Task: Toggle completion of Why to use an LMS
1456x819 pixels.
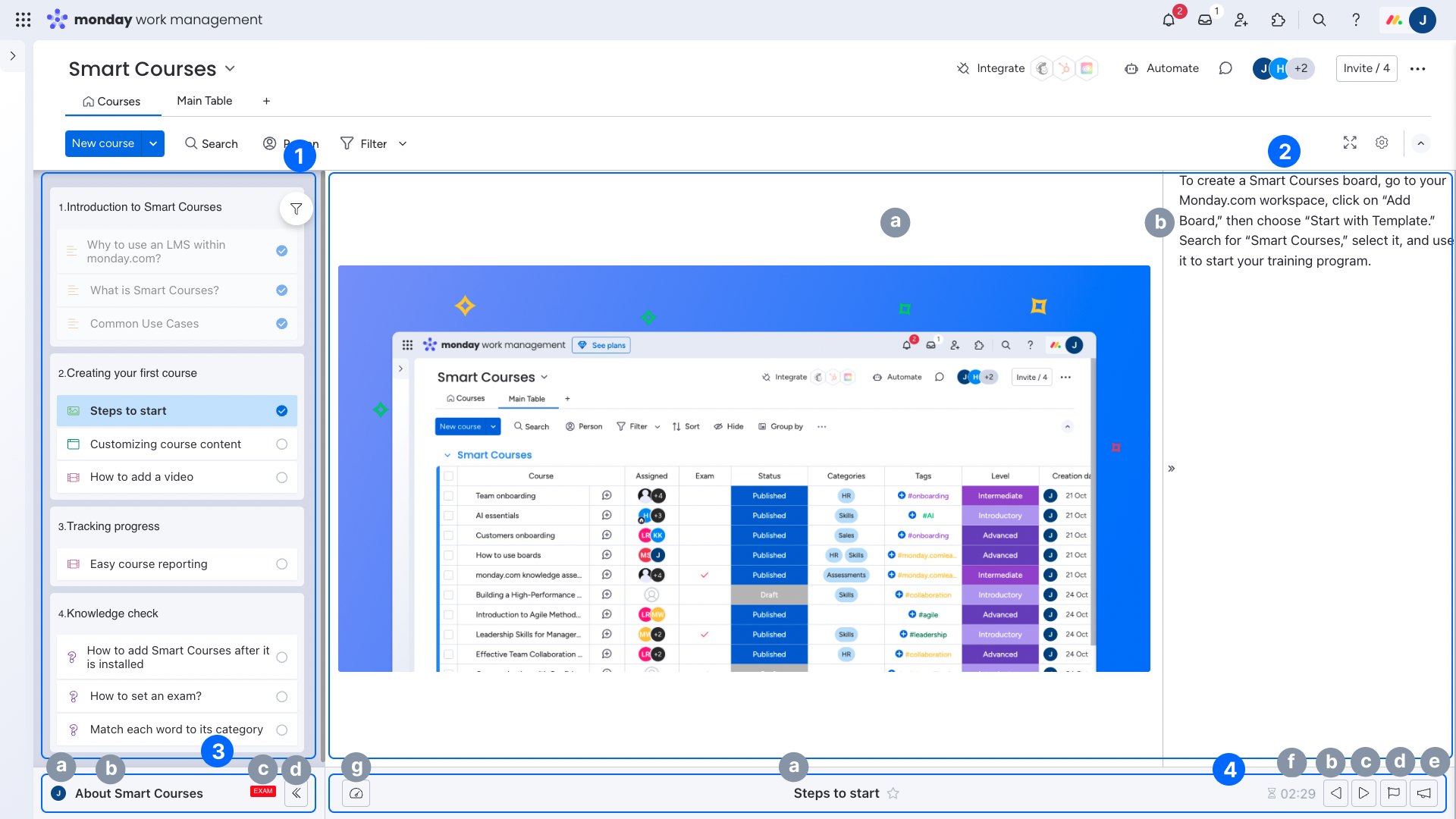Action: [282, 251]
